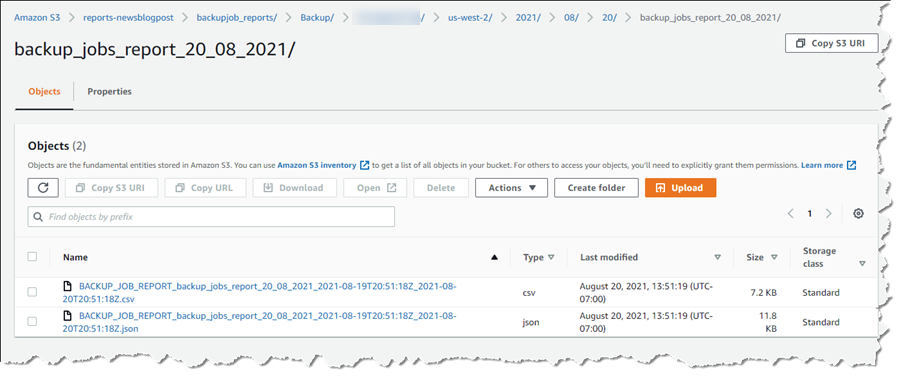Go to next page arrow in pagination

(x=828, y=214)
